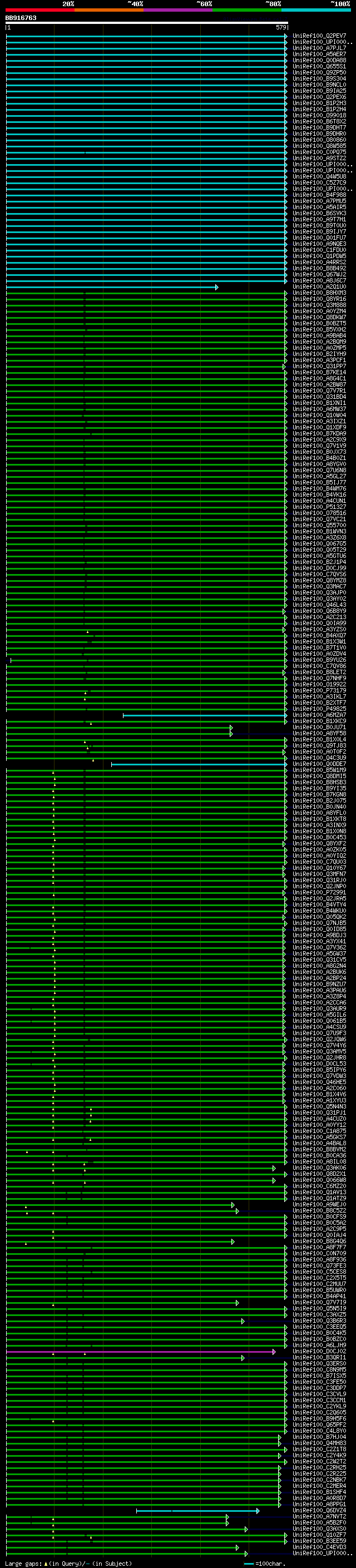
Task: Open hit UniRef100_Q7NJB5
Action: [319, 923]
